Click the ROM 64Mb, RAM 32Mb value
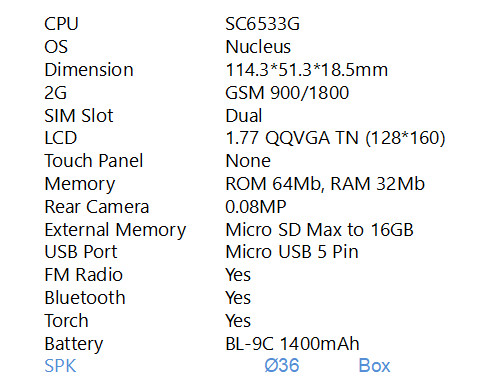Viewport: 480px width, 391px height. coord(325,184)
